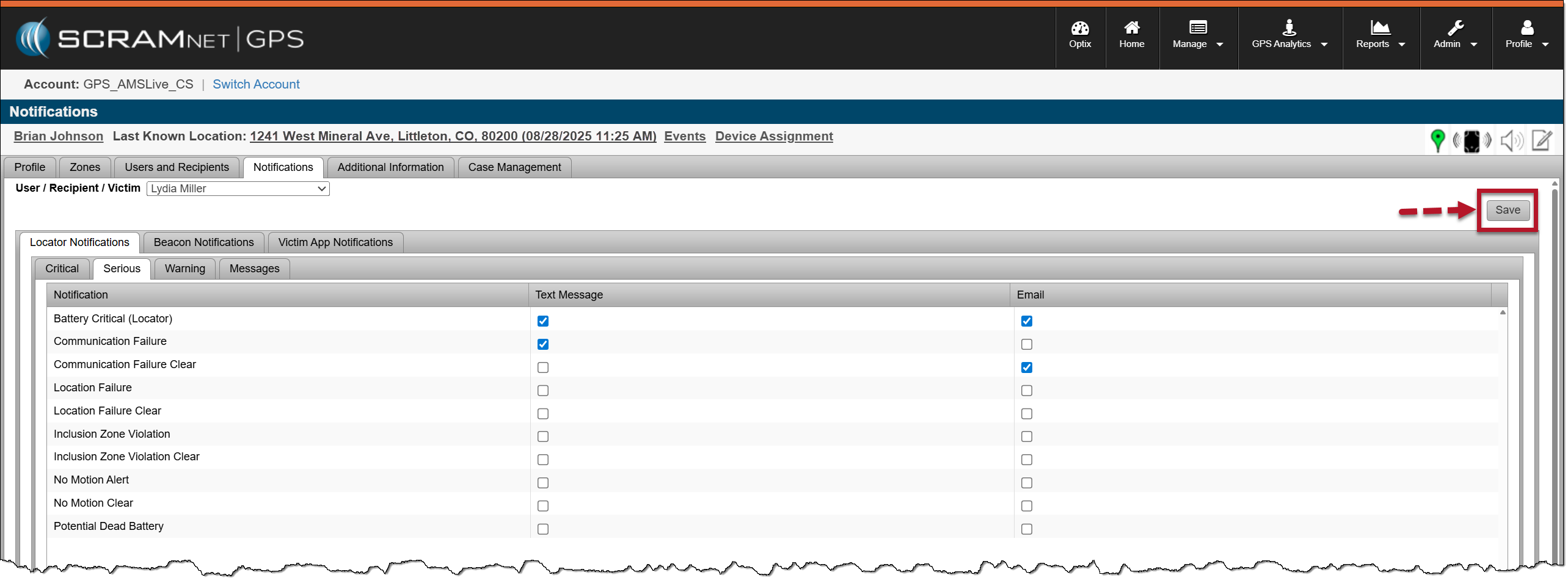Check Text Message for Location Failure
The width and height of the screenshot is (1568, 583).
tap(542, 391)
